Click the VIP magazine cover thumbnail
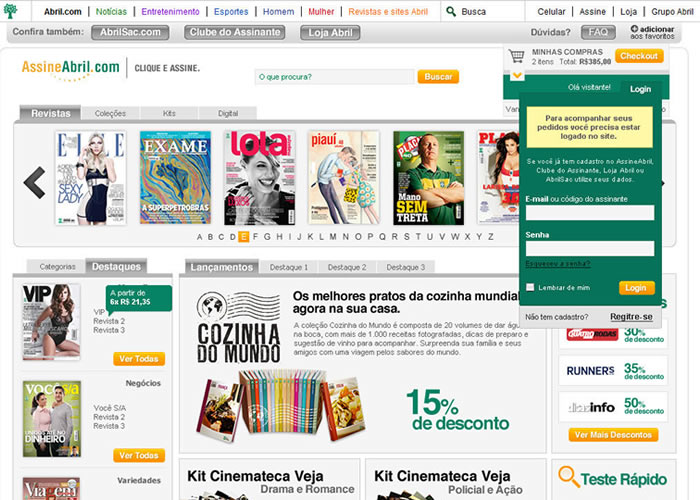Image resolution: width=700 pixels, height=500 pixels. [51, 322]
